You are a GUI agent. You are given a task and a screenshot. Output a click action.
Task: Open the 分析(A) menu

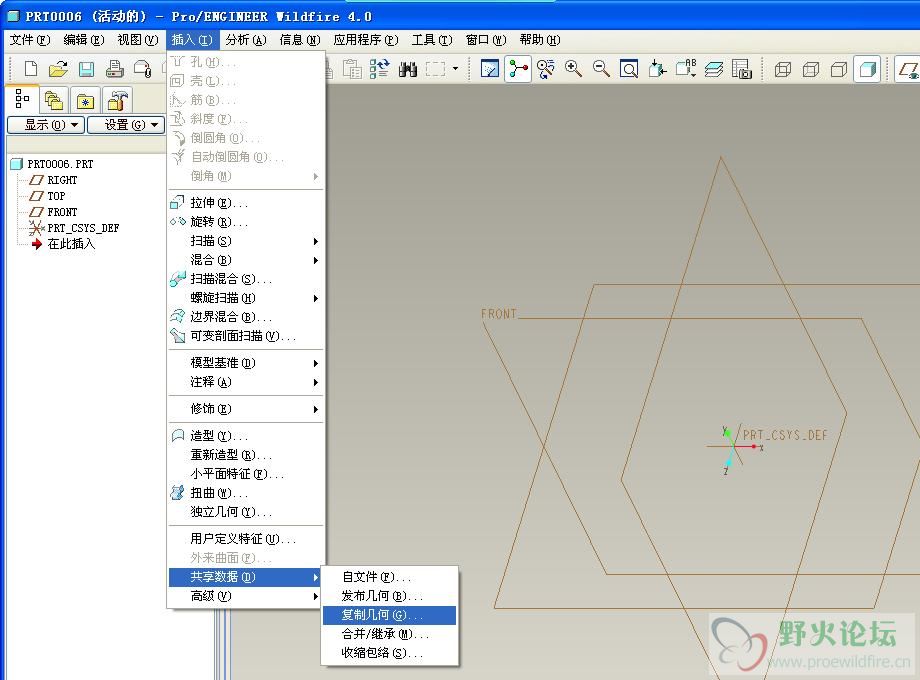[x=246, y=40]
